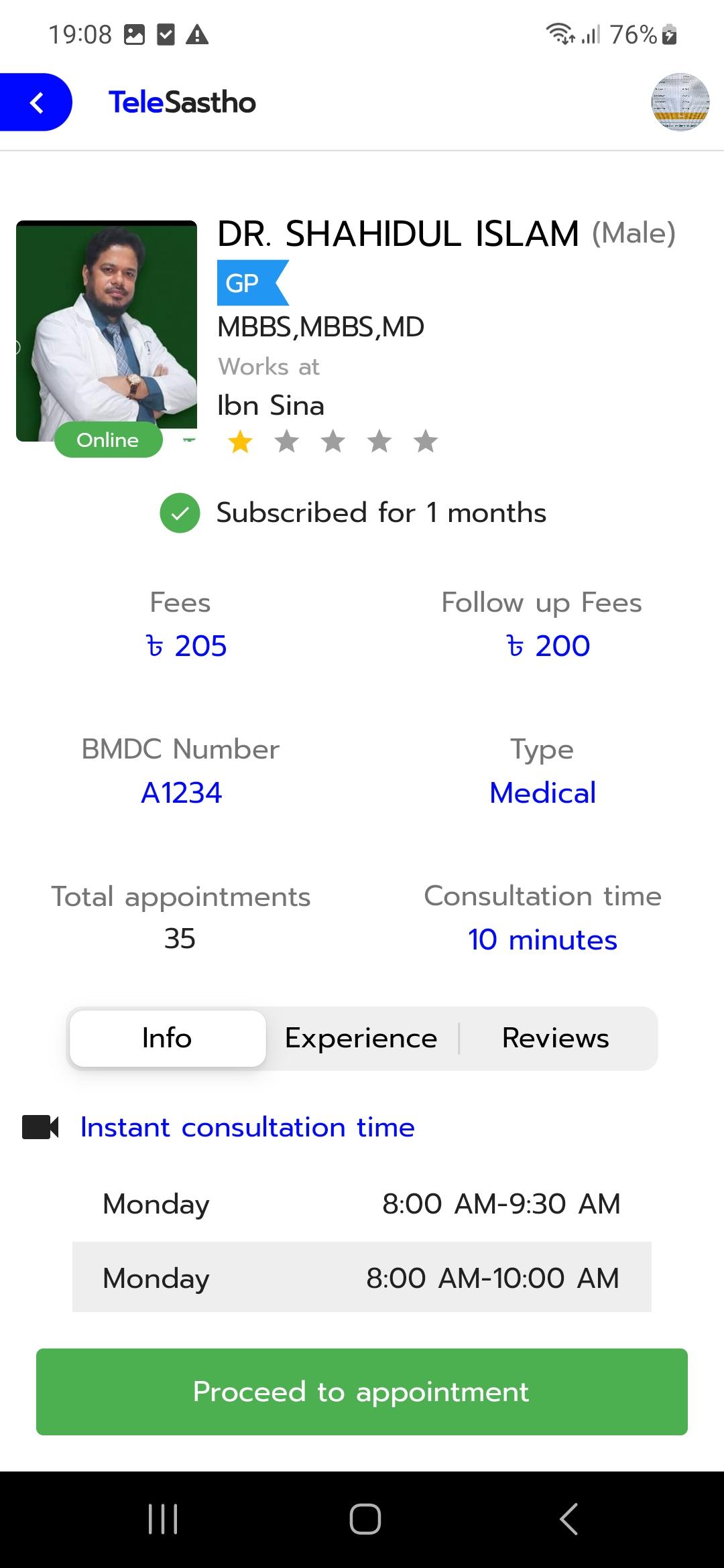Open the Reviews tab
Viewport: 724px width, 1568px height.
(x=556, y=1038)
